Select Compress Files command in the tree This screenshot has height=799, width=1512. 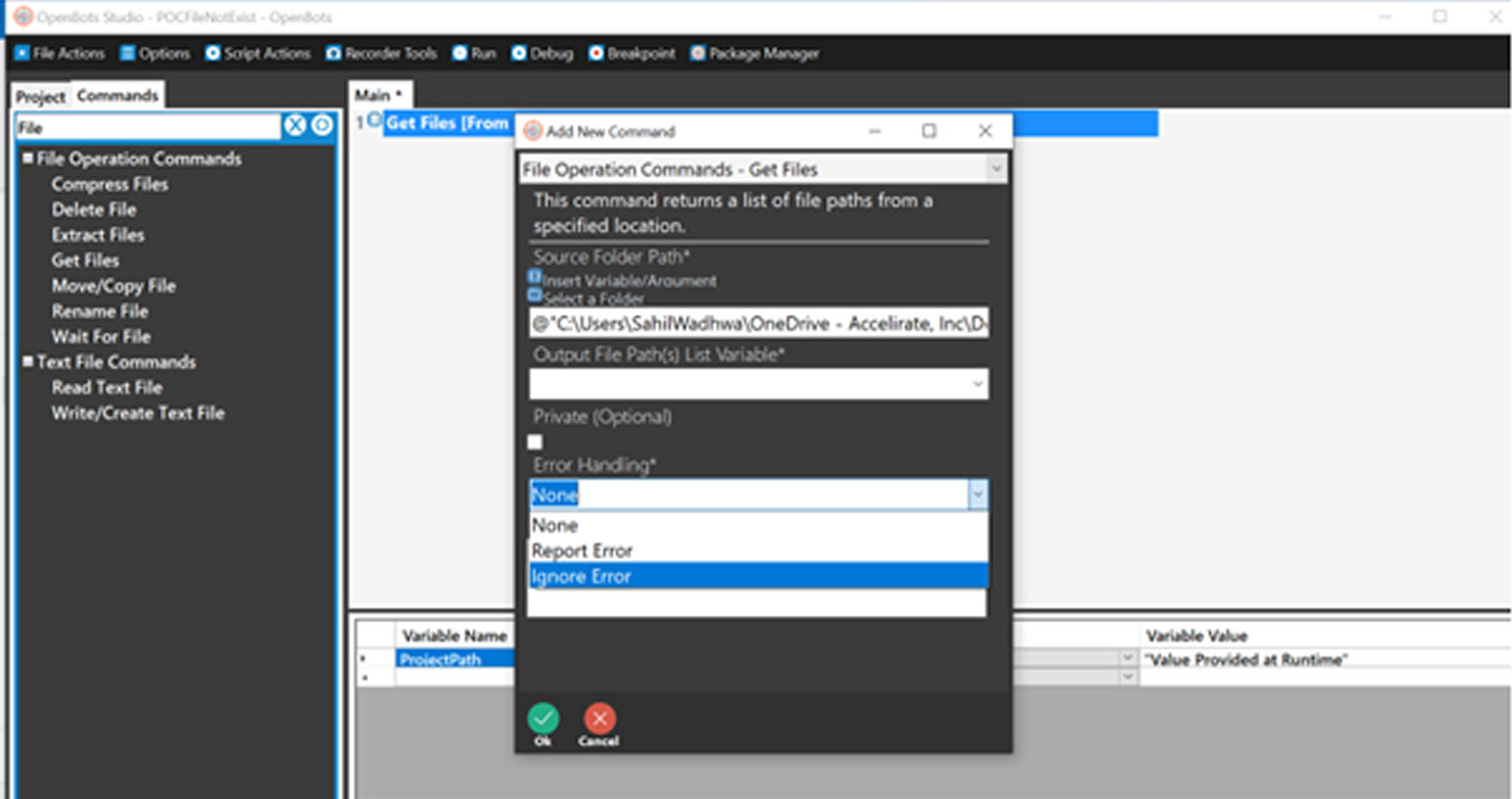(109, 184)
